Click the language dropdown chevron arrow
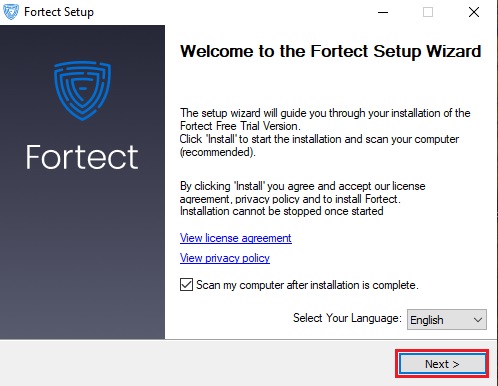Screen dimensions: 498x386 (x=478, y=320)
